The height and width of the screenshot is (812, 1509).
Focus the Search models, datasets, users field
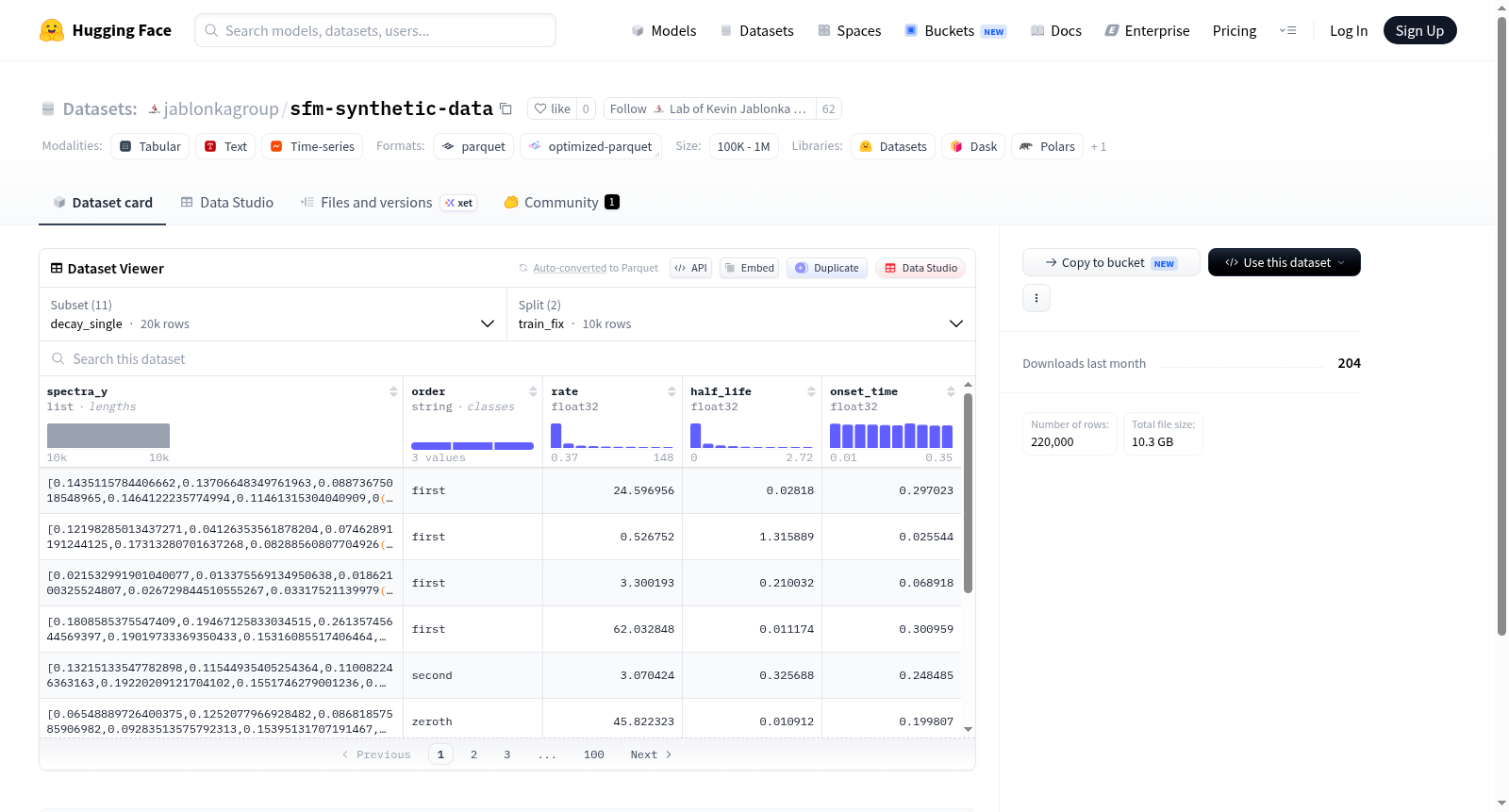click(x=375, y=30)
